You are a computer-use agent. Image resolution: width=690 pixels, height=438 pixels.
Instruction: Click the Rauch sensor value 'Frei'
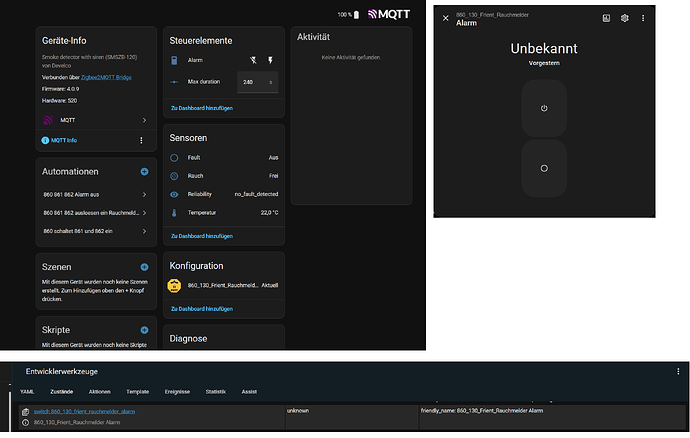pyautogui.click(x=274, y=176)
